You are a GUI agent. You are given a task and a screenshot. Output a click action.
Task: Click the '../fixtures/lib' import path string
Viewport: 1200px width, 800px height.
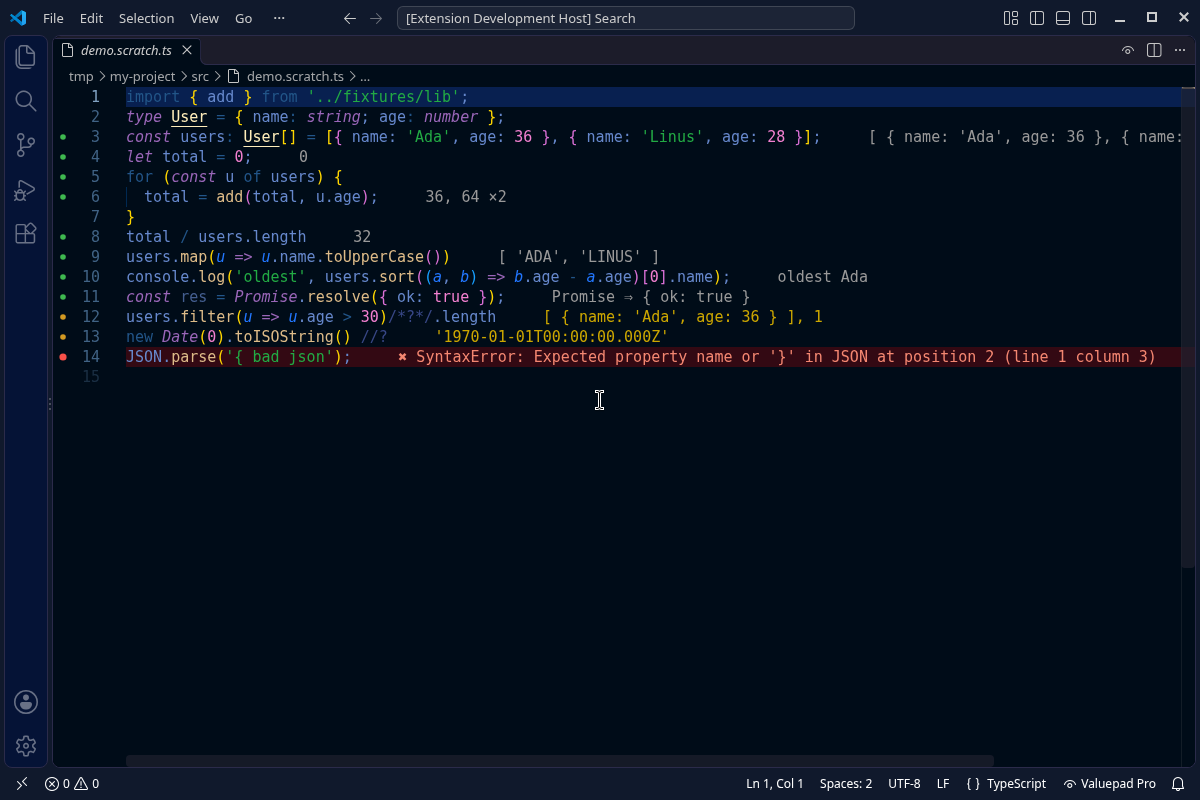[x=384, y=96]
